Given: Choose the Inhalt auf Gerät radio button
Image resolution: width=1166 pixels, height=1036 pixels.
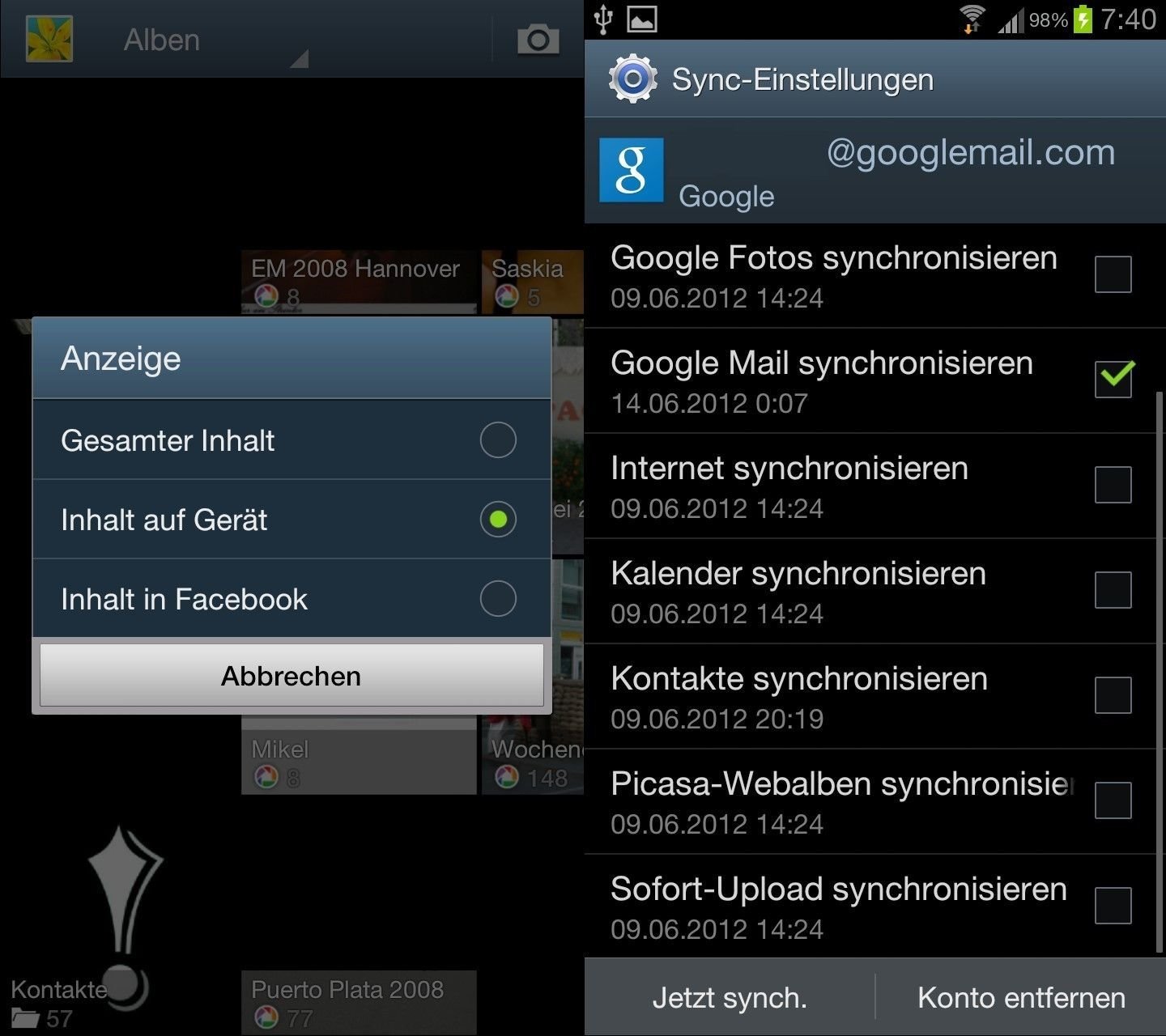Looking at the screenshot, I should coord(498,520).
